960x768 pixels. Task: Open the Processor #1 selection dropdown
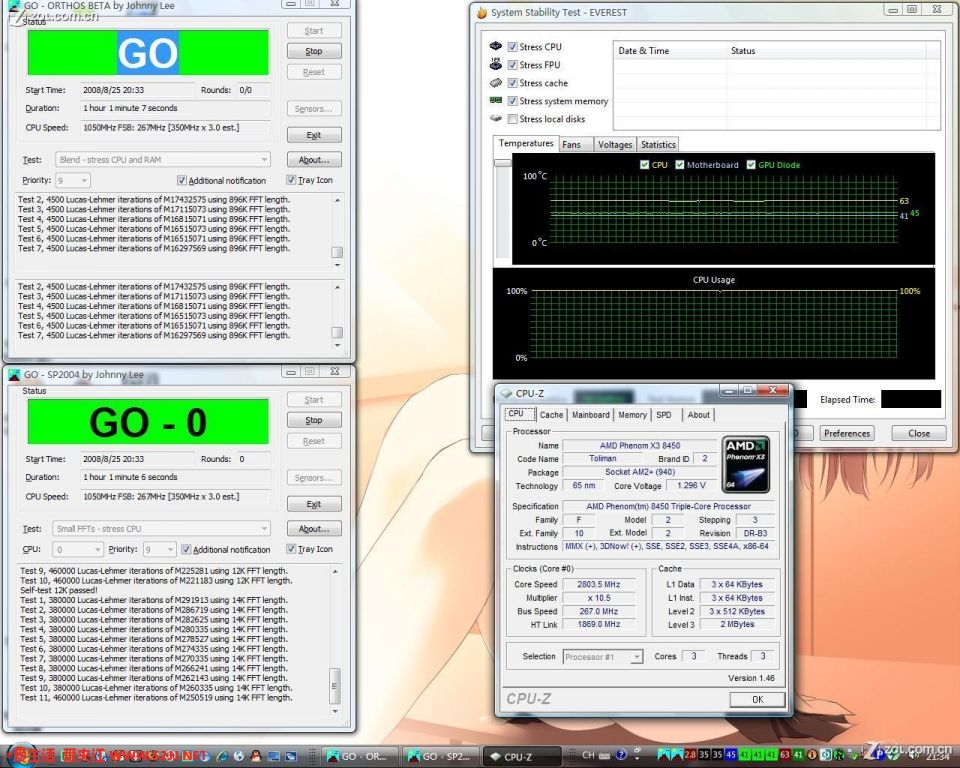coord(602,657)
